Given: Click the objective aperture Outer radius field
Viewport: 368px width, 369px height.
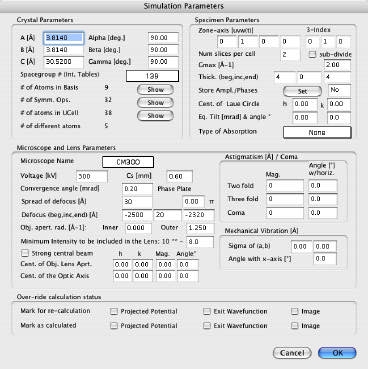Looking at the screenshot, I should (x=200, y=228).
